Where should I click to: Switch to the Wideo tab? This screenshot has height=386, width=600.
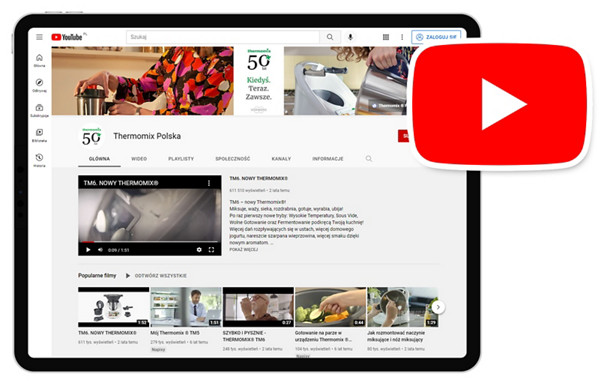point(139,159)
